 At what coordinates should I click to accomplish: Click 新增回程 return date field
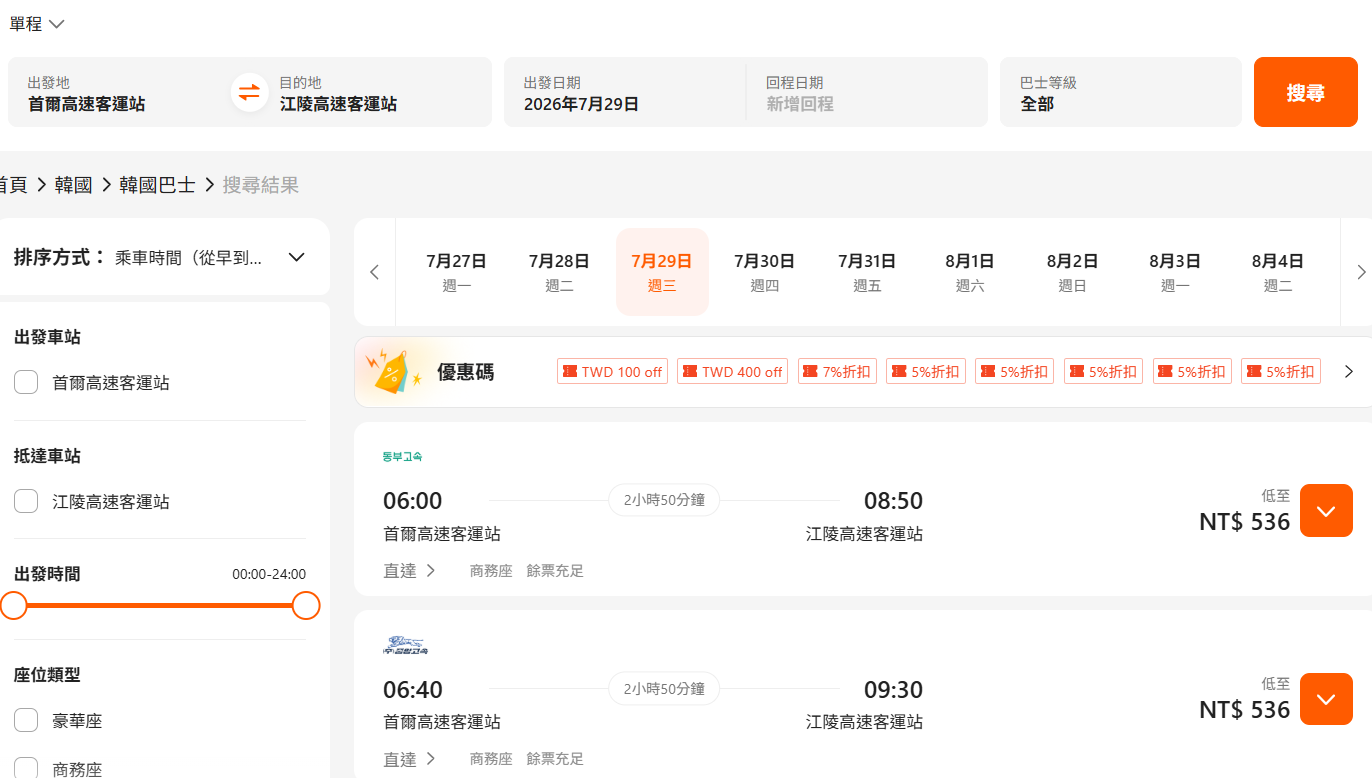click(x=867, y=92)
